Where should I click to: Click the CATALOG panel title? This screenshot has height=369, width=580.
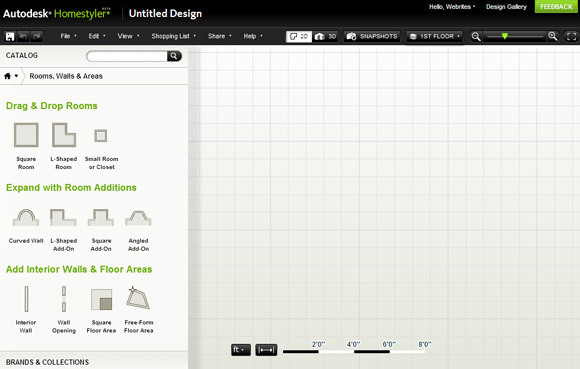tap(22, 55)
